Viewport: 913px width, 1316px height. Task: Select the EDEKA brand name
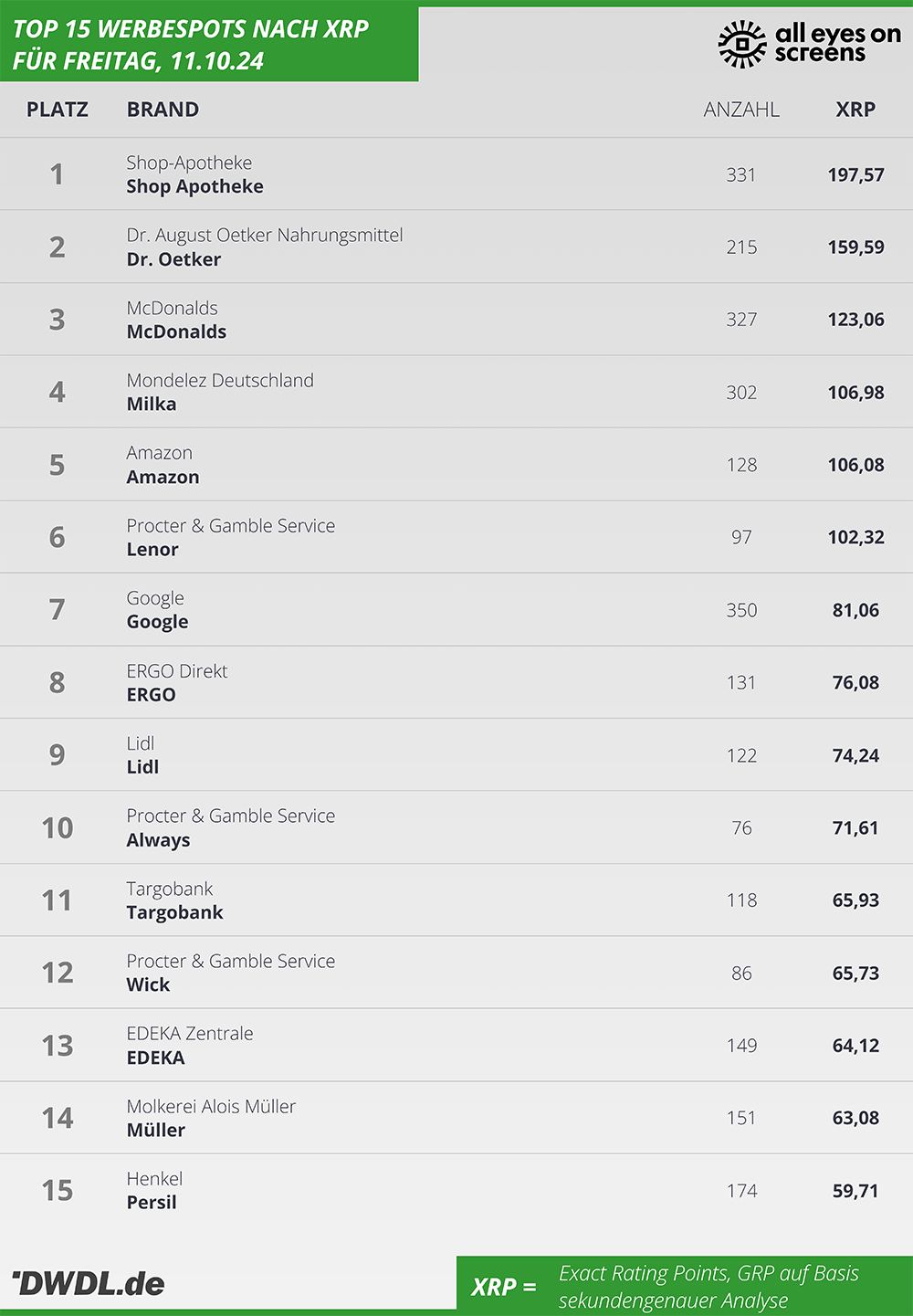(x=155, y=1058)
